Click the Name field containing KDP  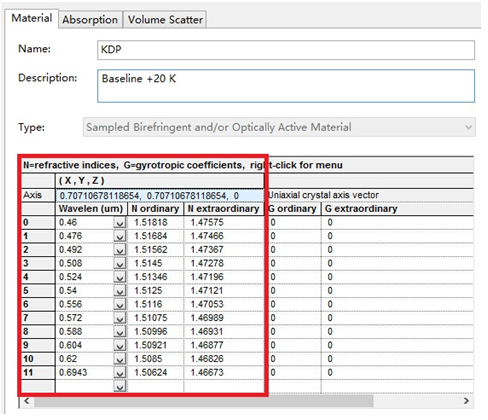pyautogui.click(x=286, y=50)
